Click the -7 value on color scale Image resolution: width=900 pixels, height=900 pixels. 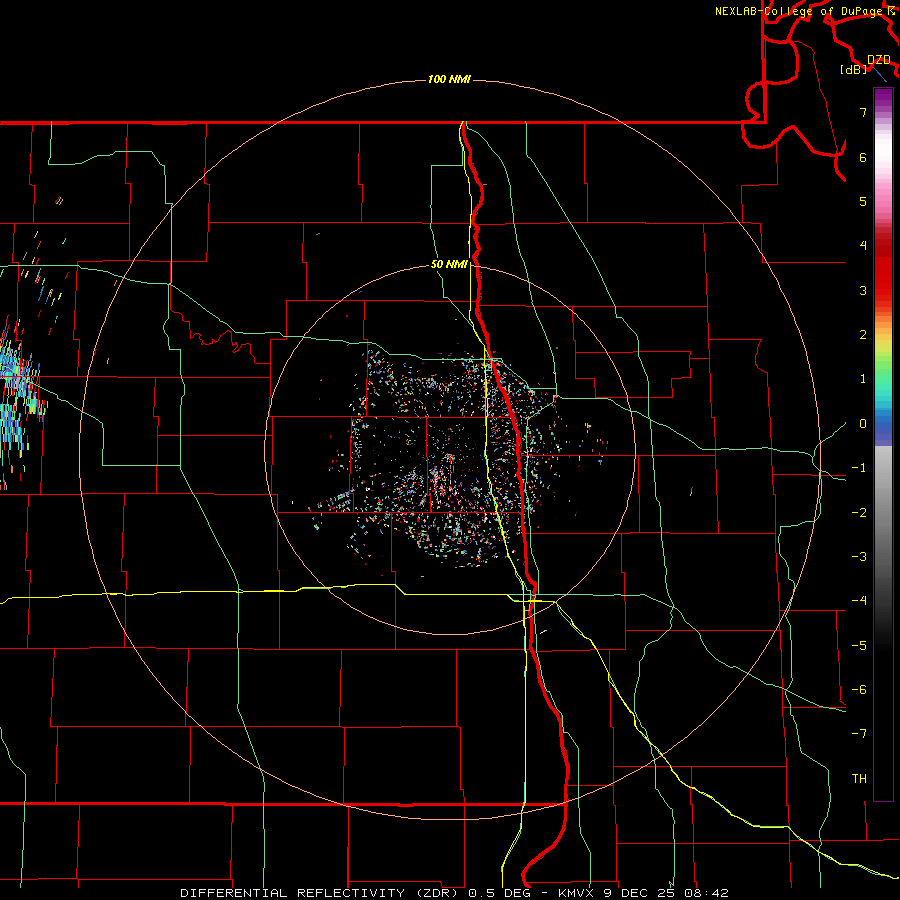point(859,734)
